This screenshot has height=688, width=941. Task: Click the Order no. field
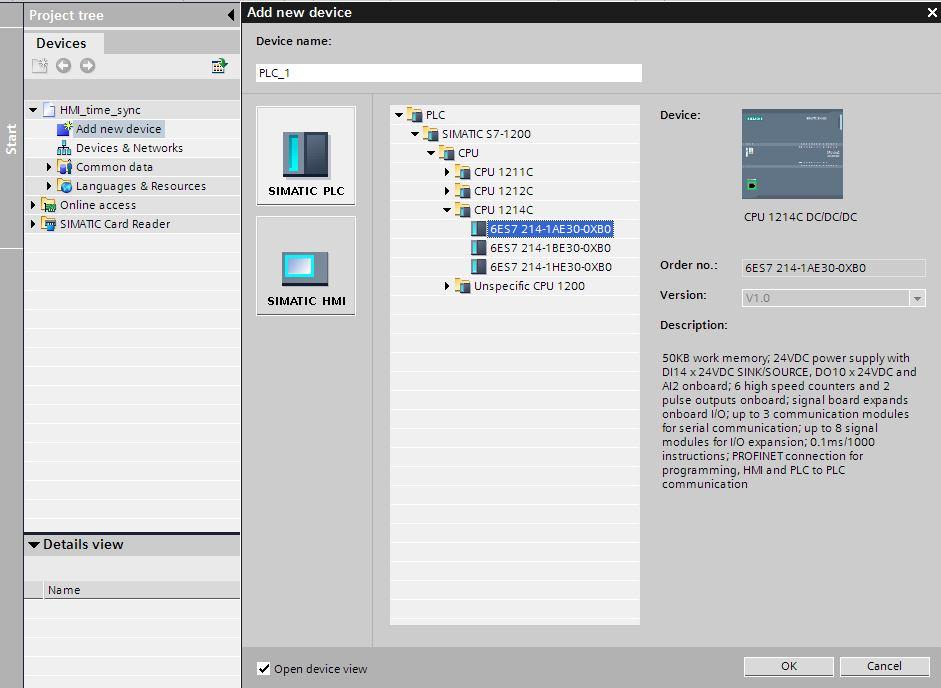pos(834,268)
